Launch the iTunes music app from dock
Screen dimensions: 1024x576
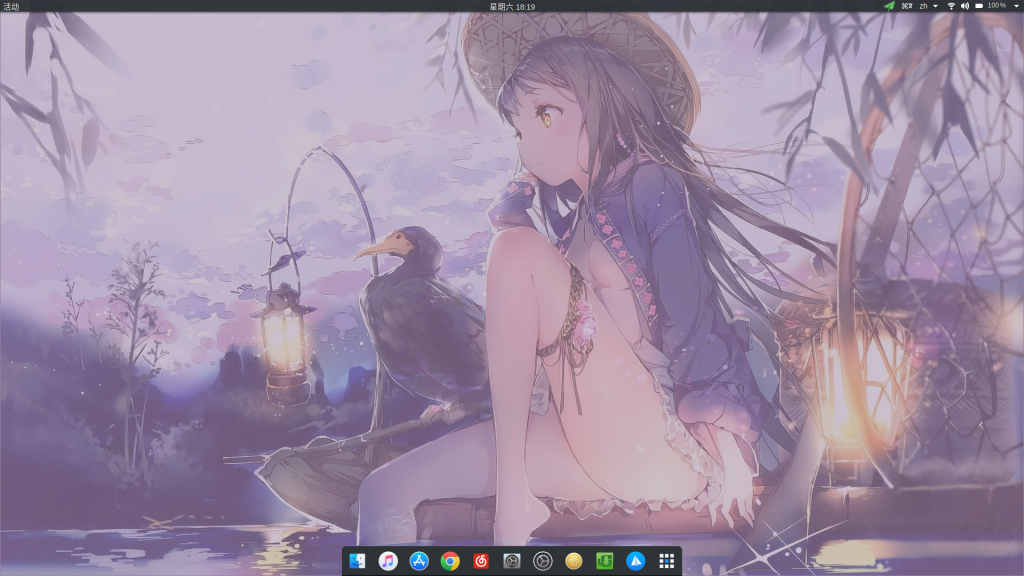click(x=389, y=561)
